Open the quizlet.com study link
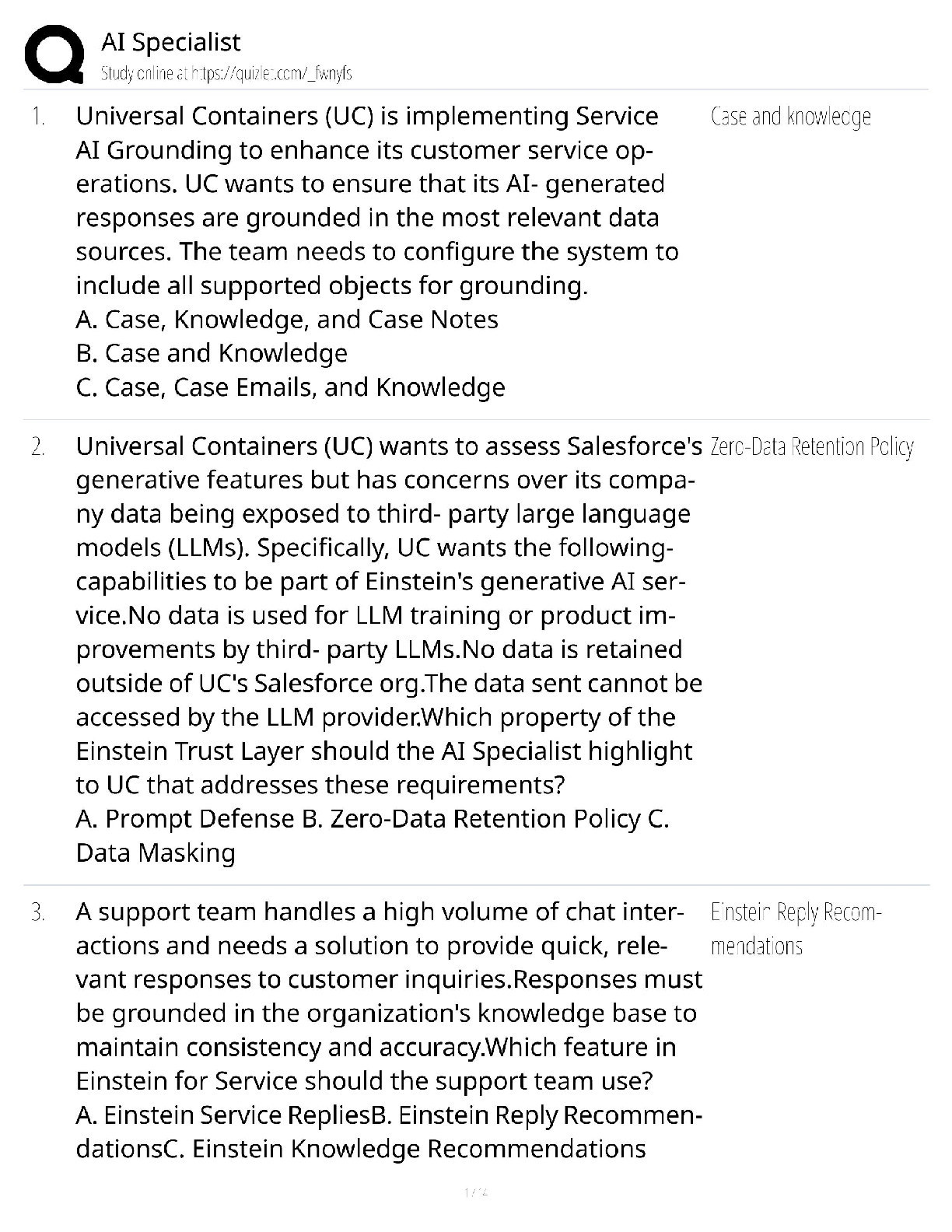 226,73
